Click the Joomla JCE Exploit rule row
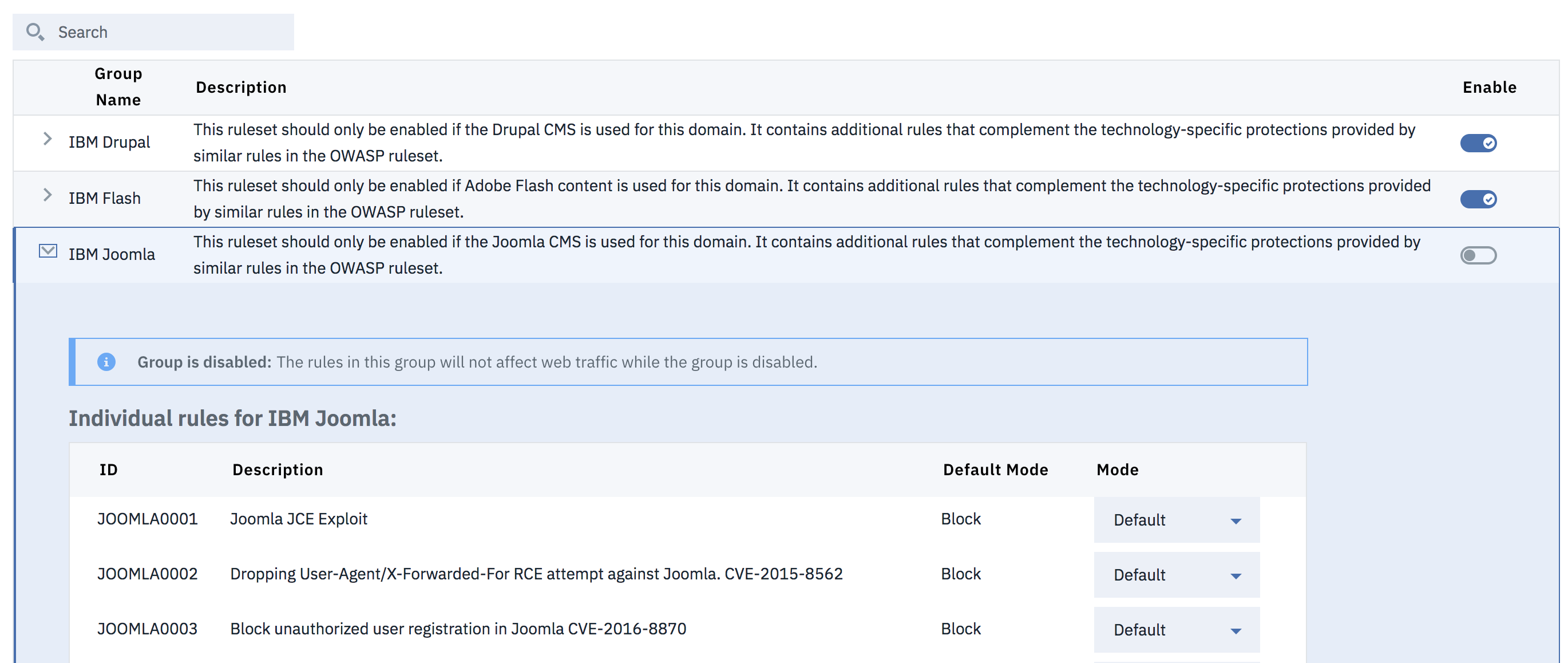Image resolution: width=1568 pixels, height=663 pixels. pos(299,519)
